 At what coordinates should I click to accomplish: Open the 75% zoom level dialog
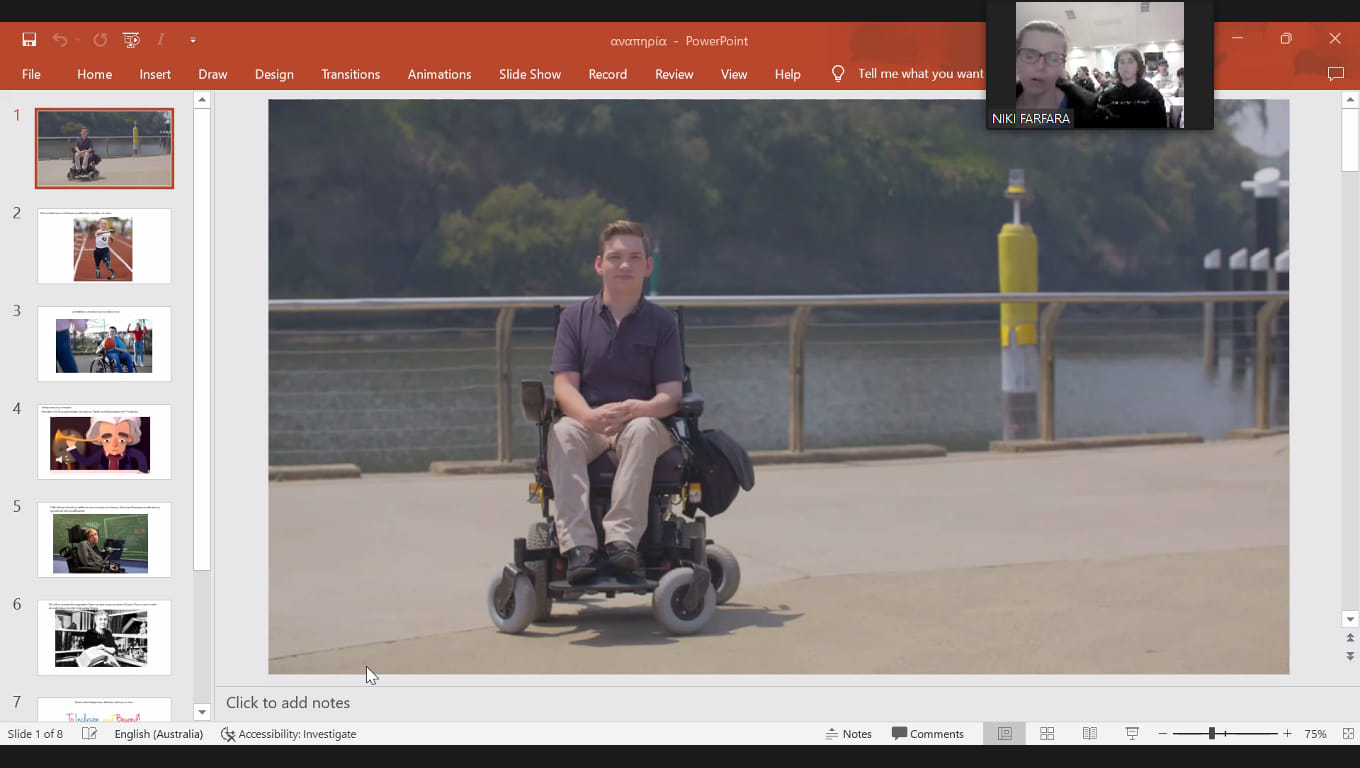[1315, 734]
